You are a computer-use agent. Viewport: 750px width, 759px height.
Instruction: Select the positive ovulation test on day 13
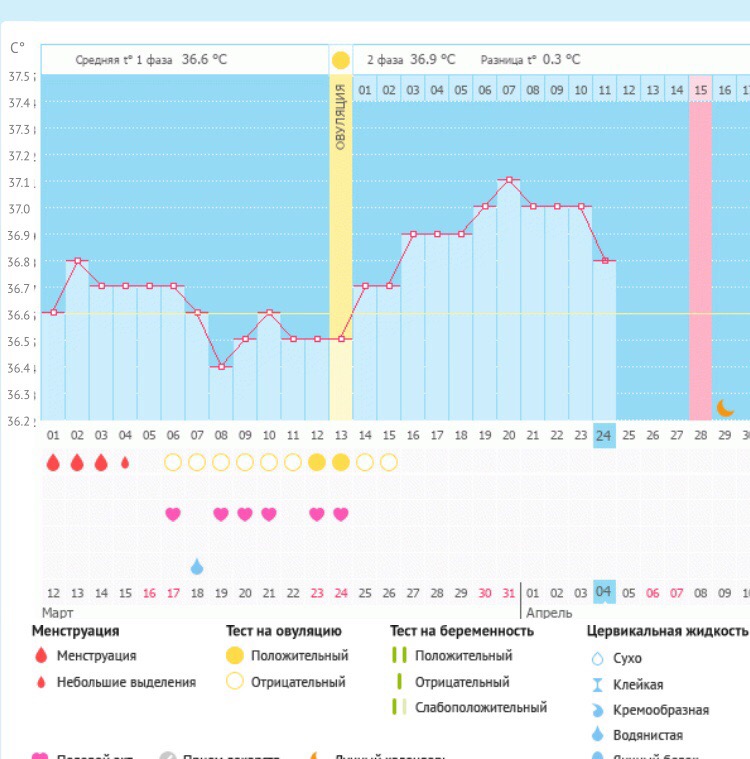click(341, 462)
